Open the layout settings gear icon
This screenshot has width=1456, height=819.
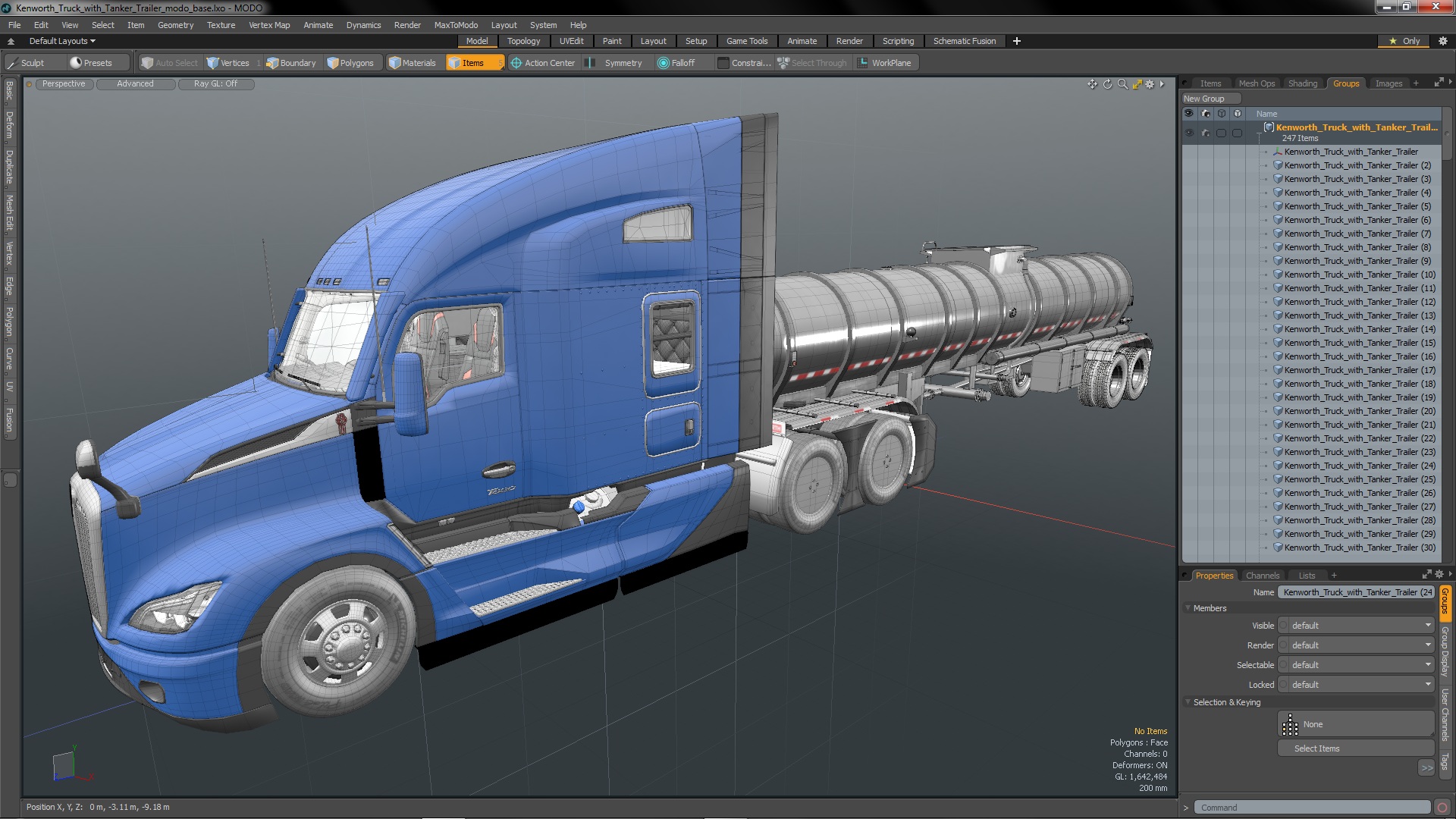pos(1442,41)
